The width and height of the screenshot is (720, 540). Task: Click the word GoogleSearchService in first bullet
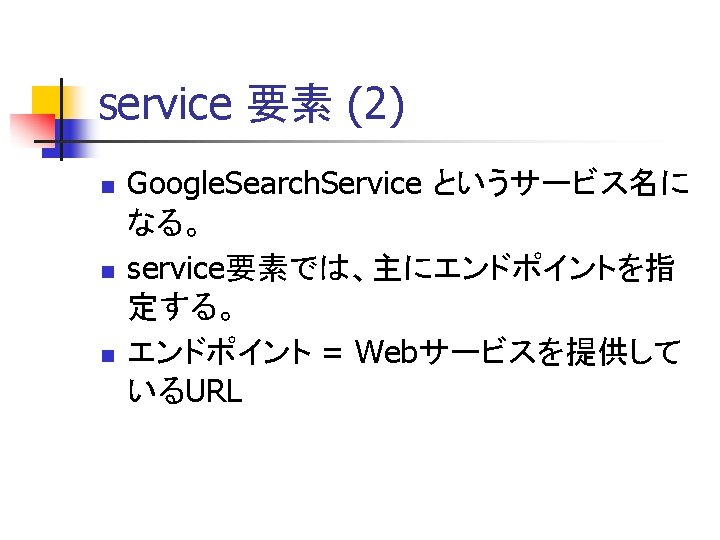[x=274, y=184]
